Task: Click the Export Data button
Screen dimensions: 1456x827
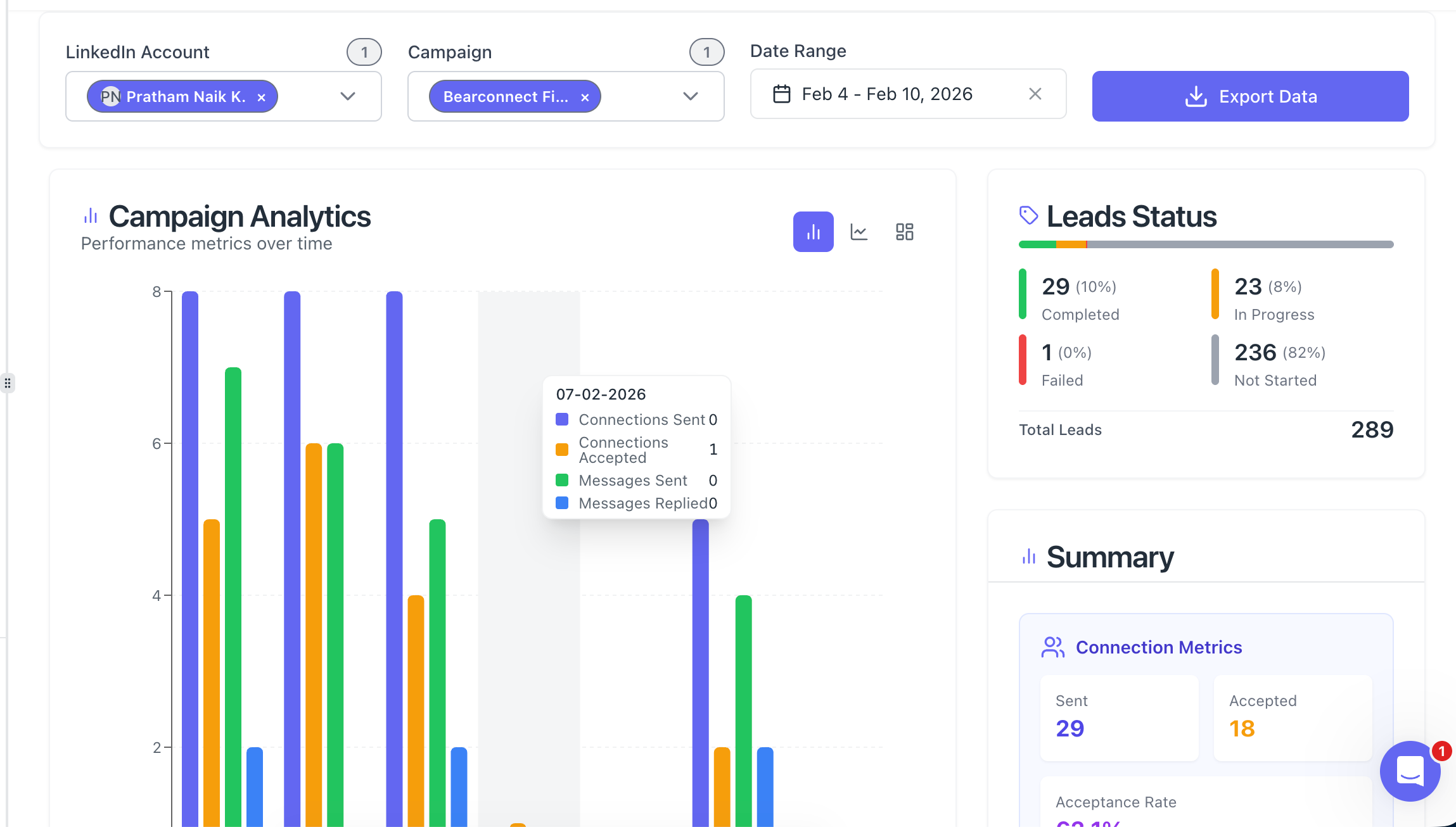Action: [x=1250, y=96]
